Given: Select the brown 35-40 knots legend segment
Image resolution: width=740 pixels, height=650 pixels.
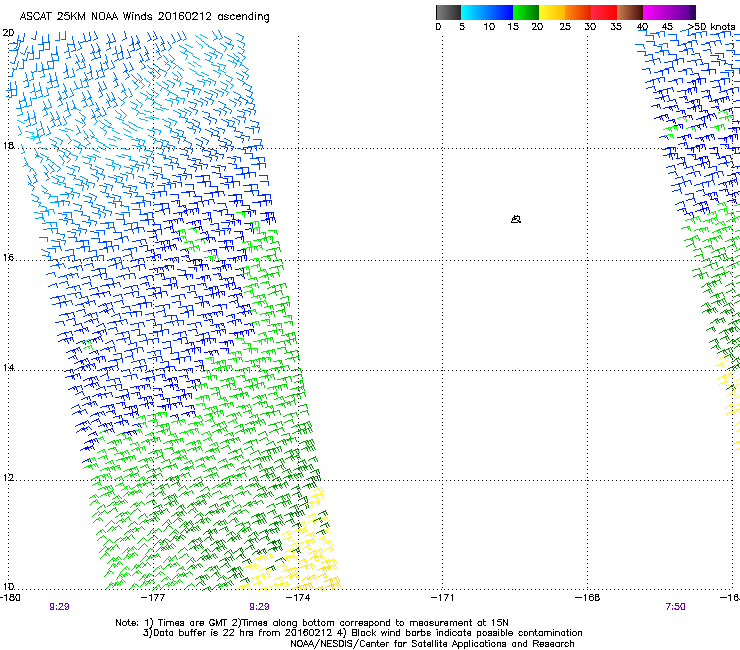Looking at the screenshot, I should (x=630, y=12).
